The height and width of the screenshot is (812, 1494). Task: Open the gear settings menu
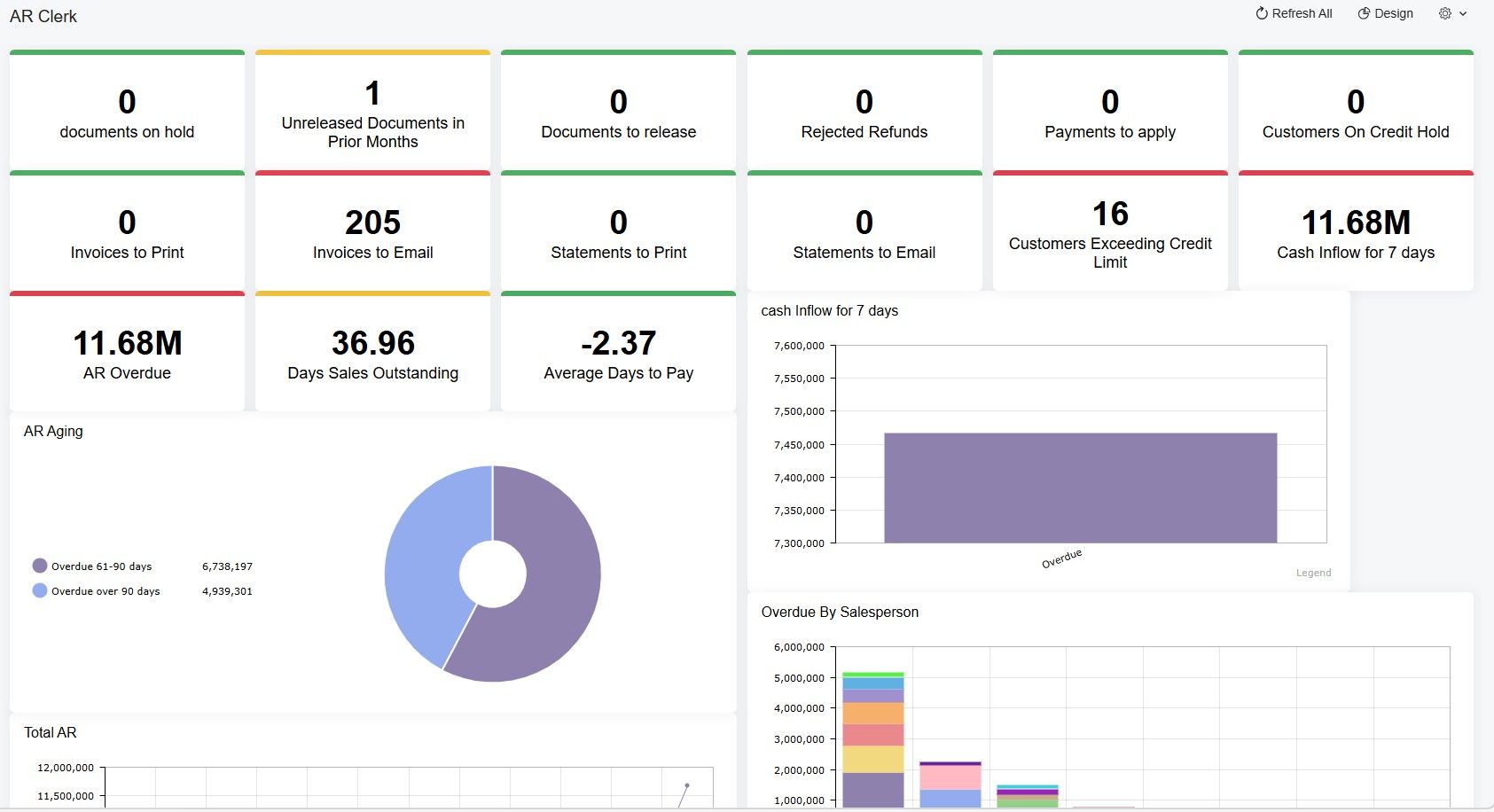(x=1445, y=13)
